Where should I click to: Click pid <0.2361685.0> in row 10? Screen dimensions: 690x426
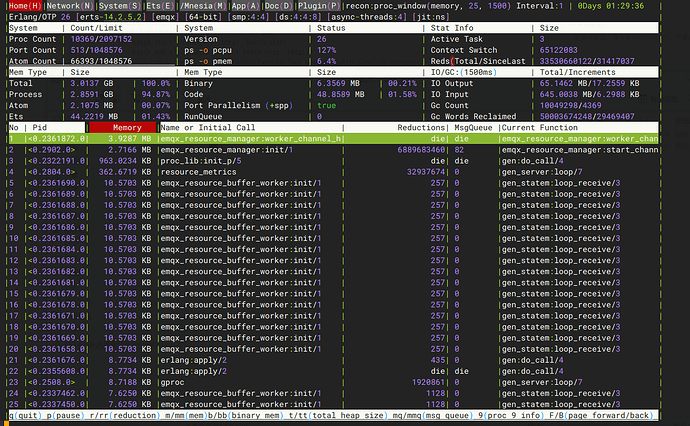pyautogui.click(x=56, y=239)
